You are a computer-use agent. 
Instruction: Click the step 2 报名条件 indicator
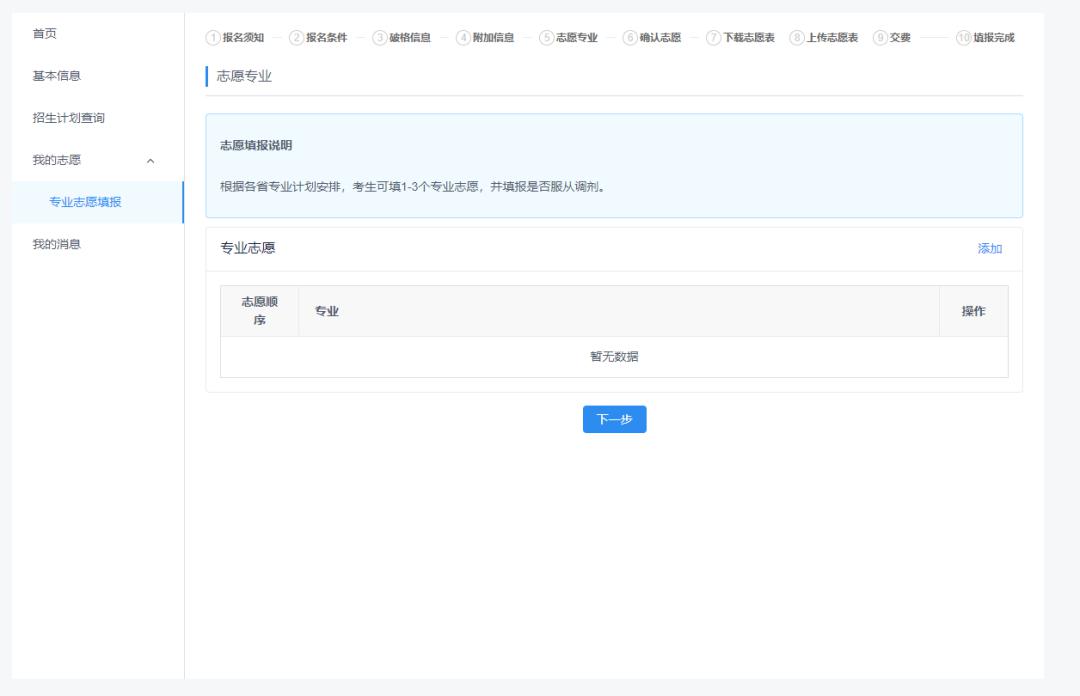(318, 38)
